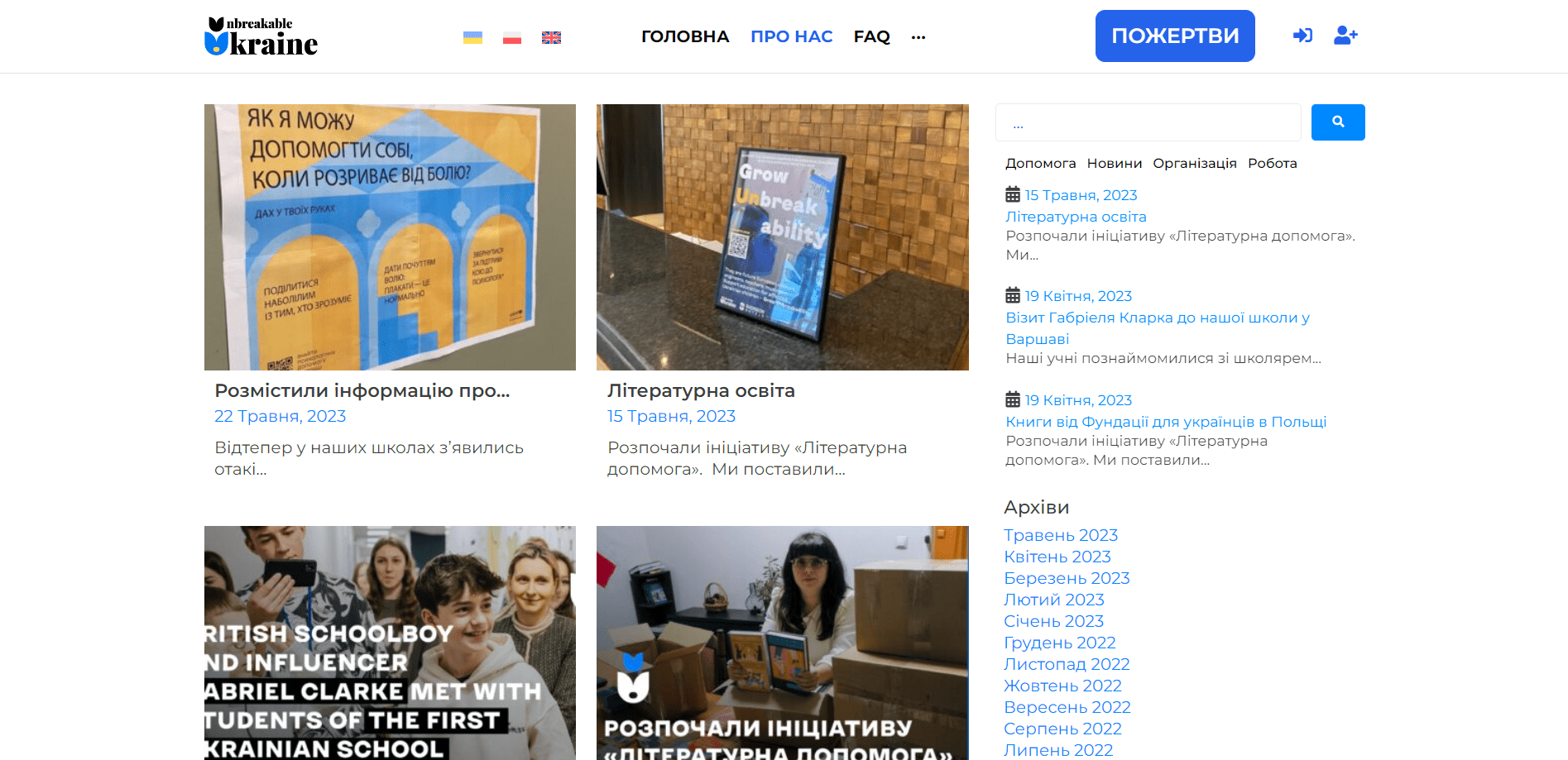
Task: Filter posts by Новини category
Action: (1114, 164)
